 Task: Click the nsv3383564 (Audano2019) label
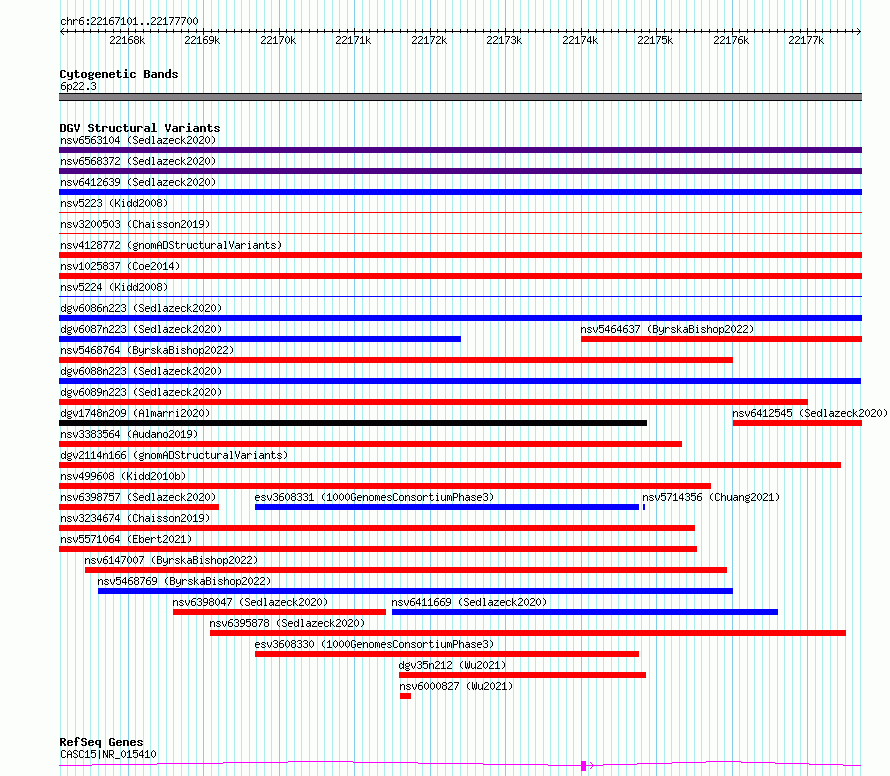pyautogui.click(x=129, y=434)
